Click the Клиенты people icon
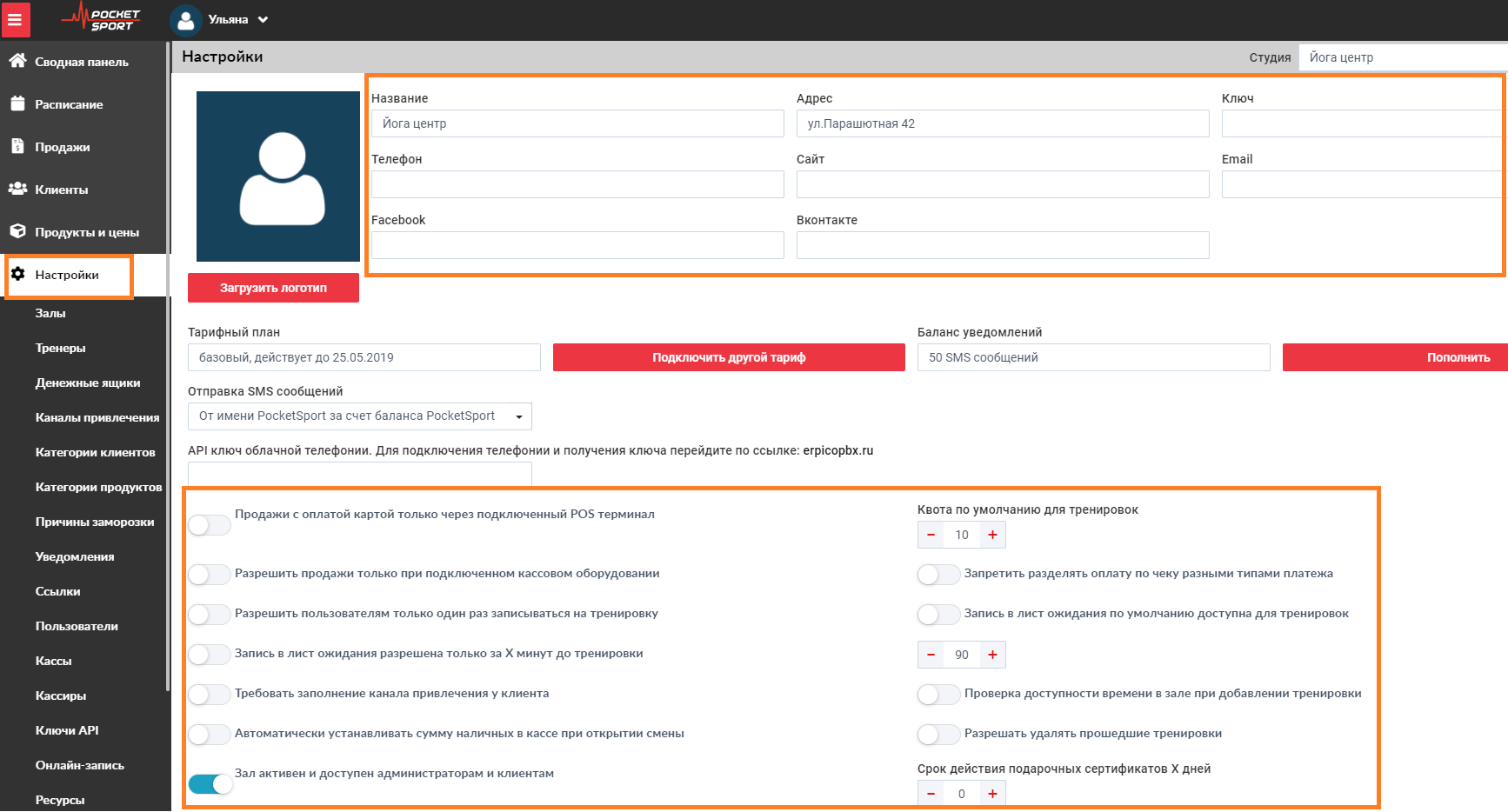Viewport: 1508px width, 812px height. pyautogui.click(x=17, y=189)
